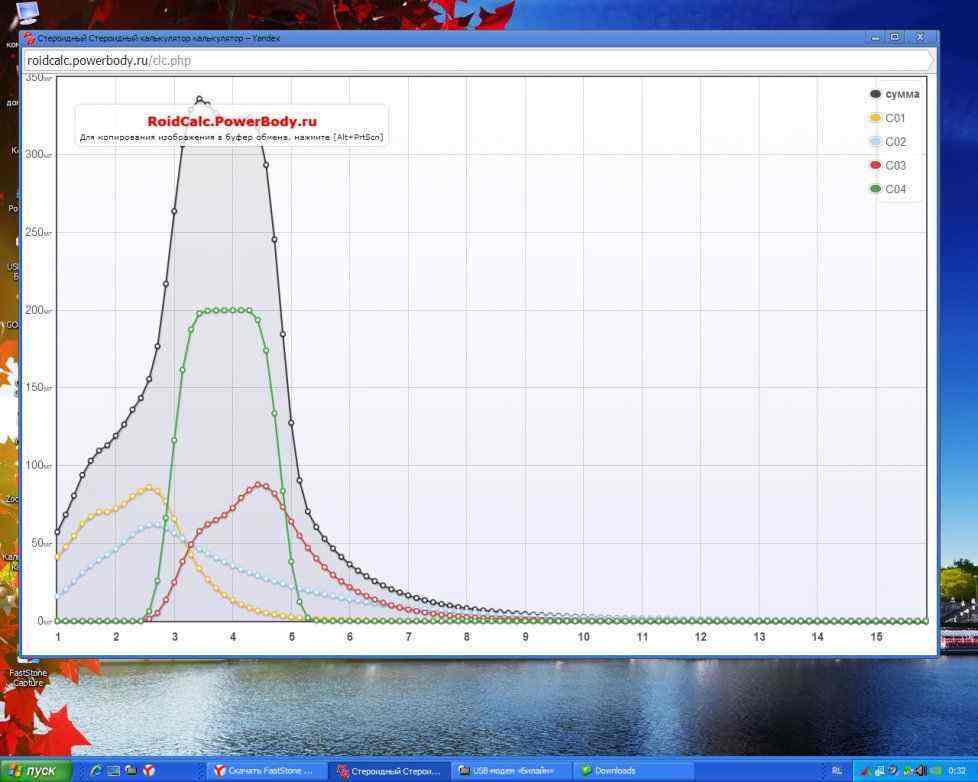Click the first quick launch icon
This screenshot has width=978, height=782.
[96, 771]
